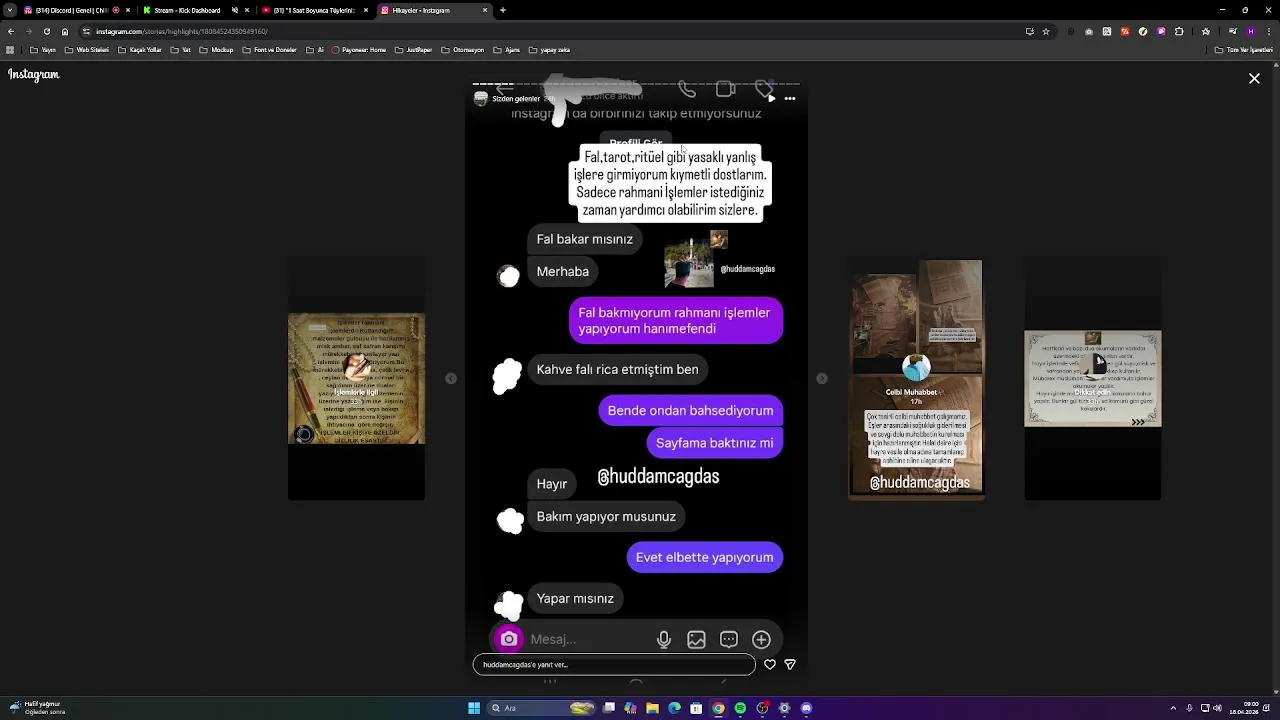Close the YouTube tab
Screen dimensions: 1280x720
click(x=366, y=10)
